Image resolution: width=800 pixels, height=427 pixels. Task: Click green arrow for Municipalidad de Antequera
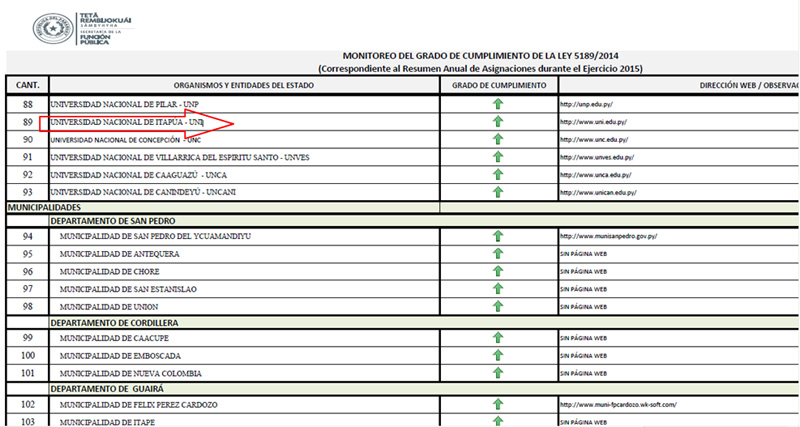pyautogui.click(x=498, y=254)
